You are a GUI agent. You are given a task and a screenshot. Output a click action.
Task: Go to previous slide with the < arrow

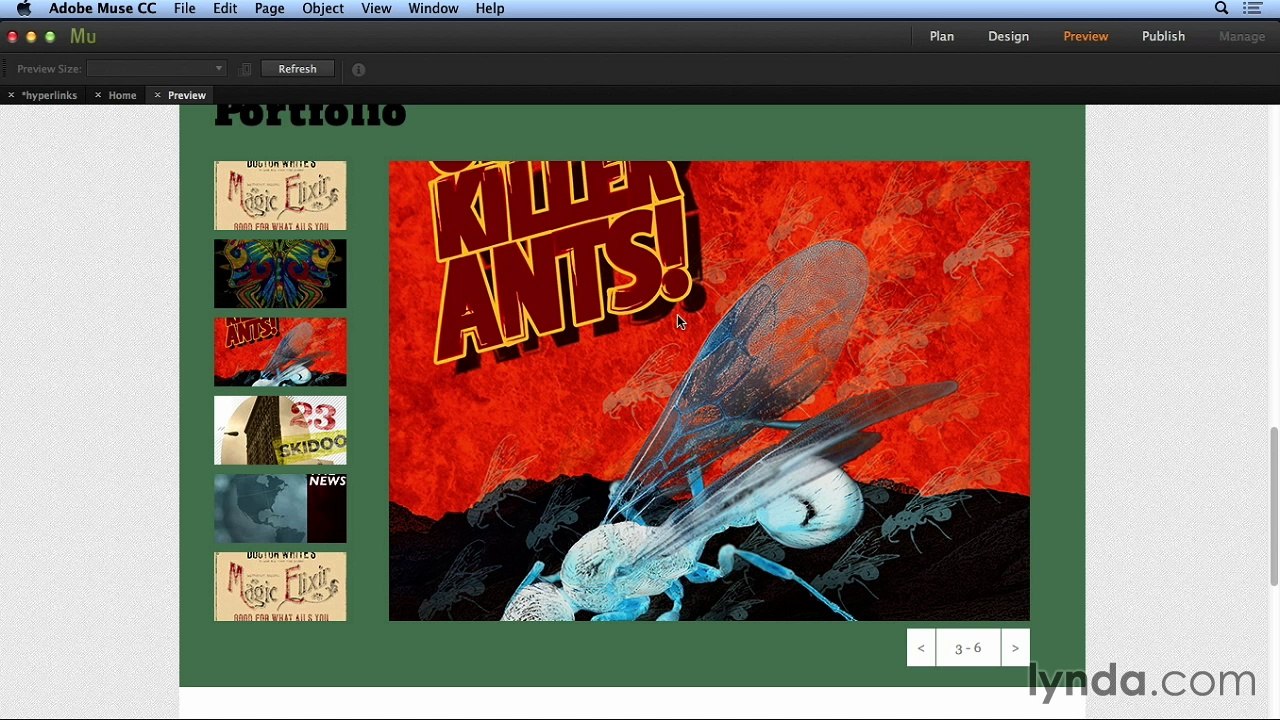coord(921,648)
